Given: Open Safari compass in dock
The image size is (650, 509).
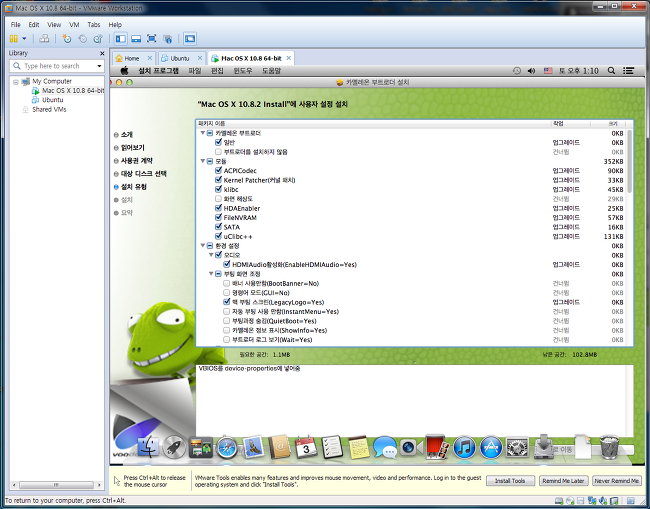Looking at the screenshot, I should tap(227, 448).
